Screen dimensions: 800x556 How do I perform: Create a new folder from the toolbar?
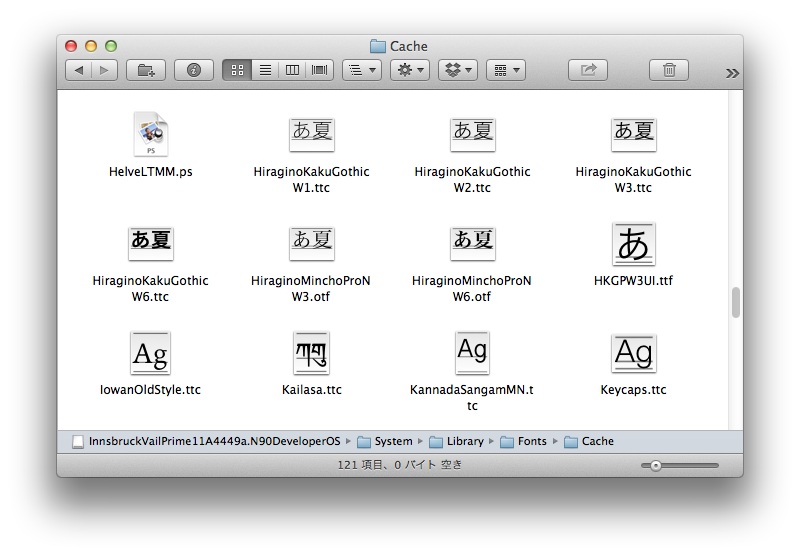(x=146, y=70)
